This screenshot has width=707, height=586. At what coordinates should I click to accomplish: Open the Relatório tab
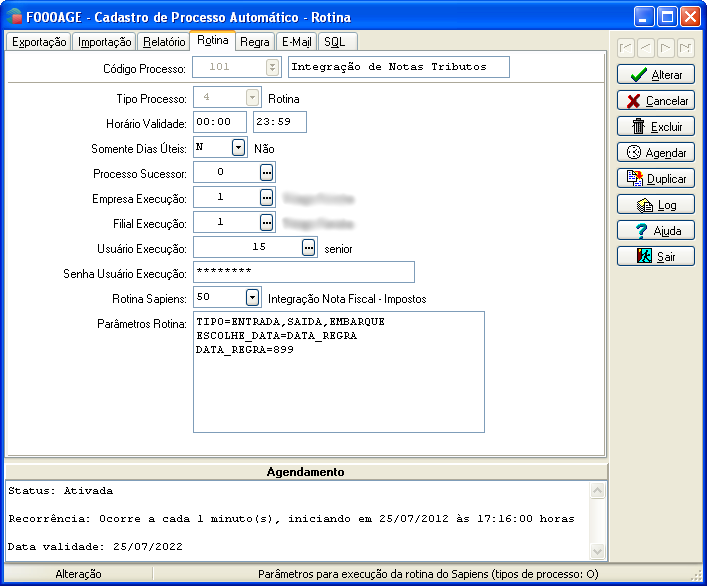tap(164, 42)
